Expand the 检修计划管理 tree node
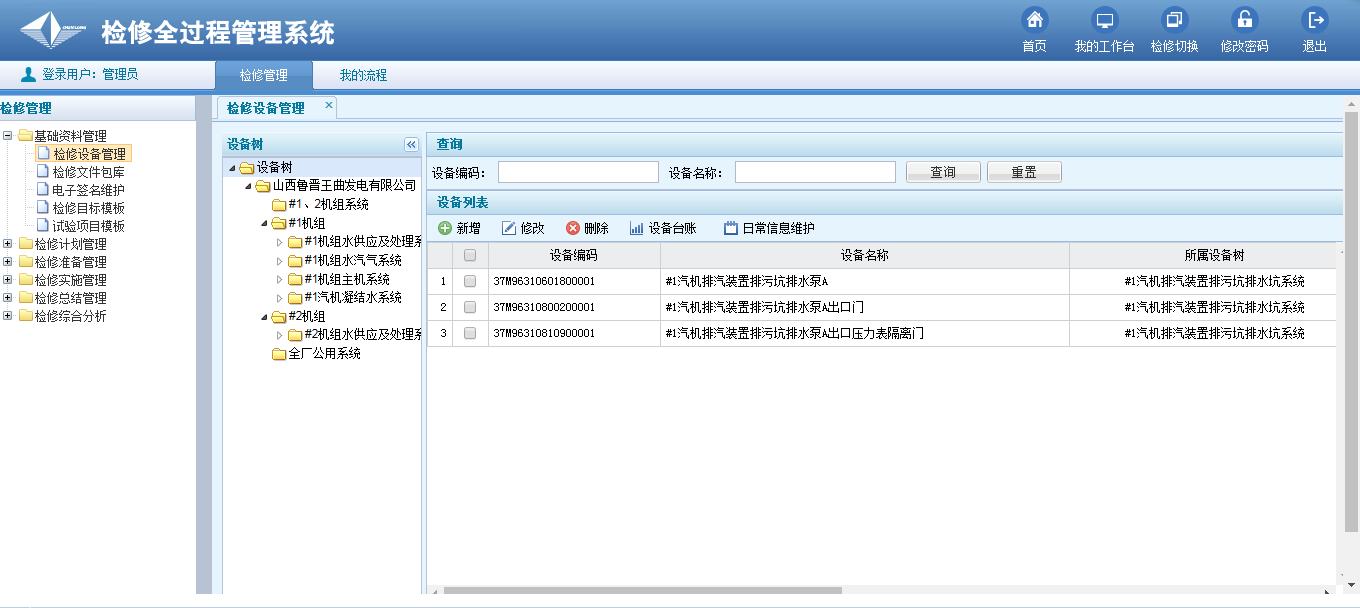 coord(8,244)
